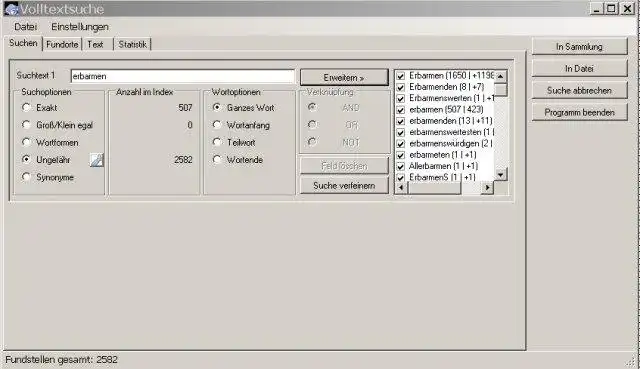
Task: Uncheck the Erbarmenswerten list entry
Action: 400,98
